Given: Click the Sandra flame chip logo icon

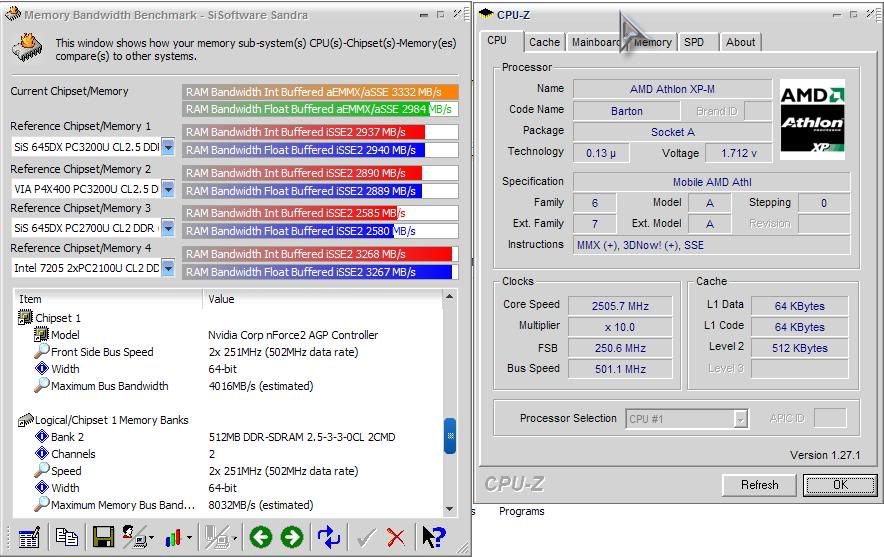Looking at the screenshot, I should 27,47.
